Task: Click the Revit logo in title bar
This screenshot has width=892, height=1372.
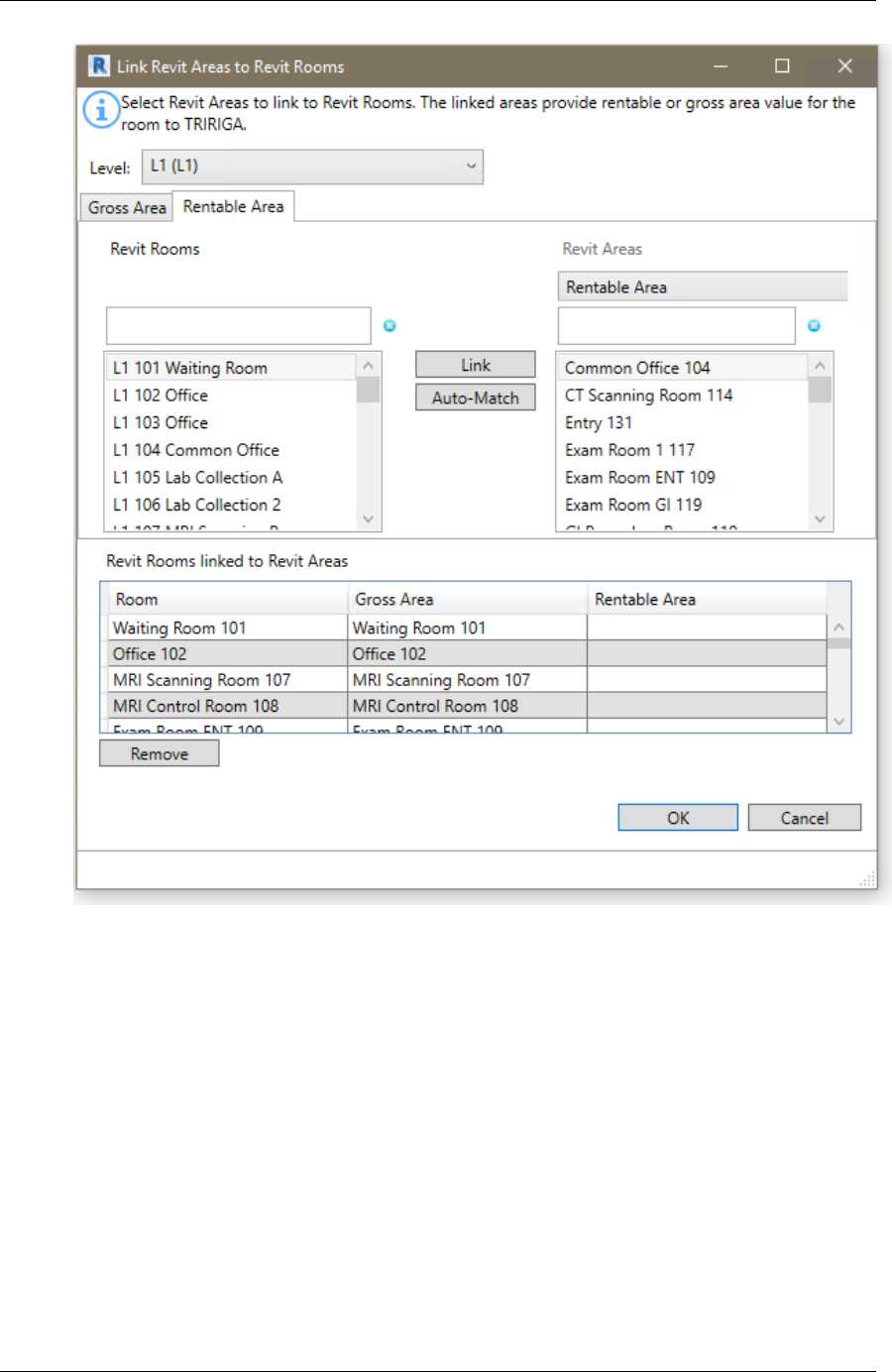Action: click(99, 66)
